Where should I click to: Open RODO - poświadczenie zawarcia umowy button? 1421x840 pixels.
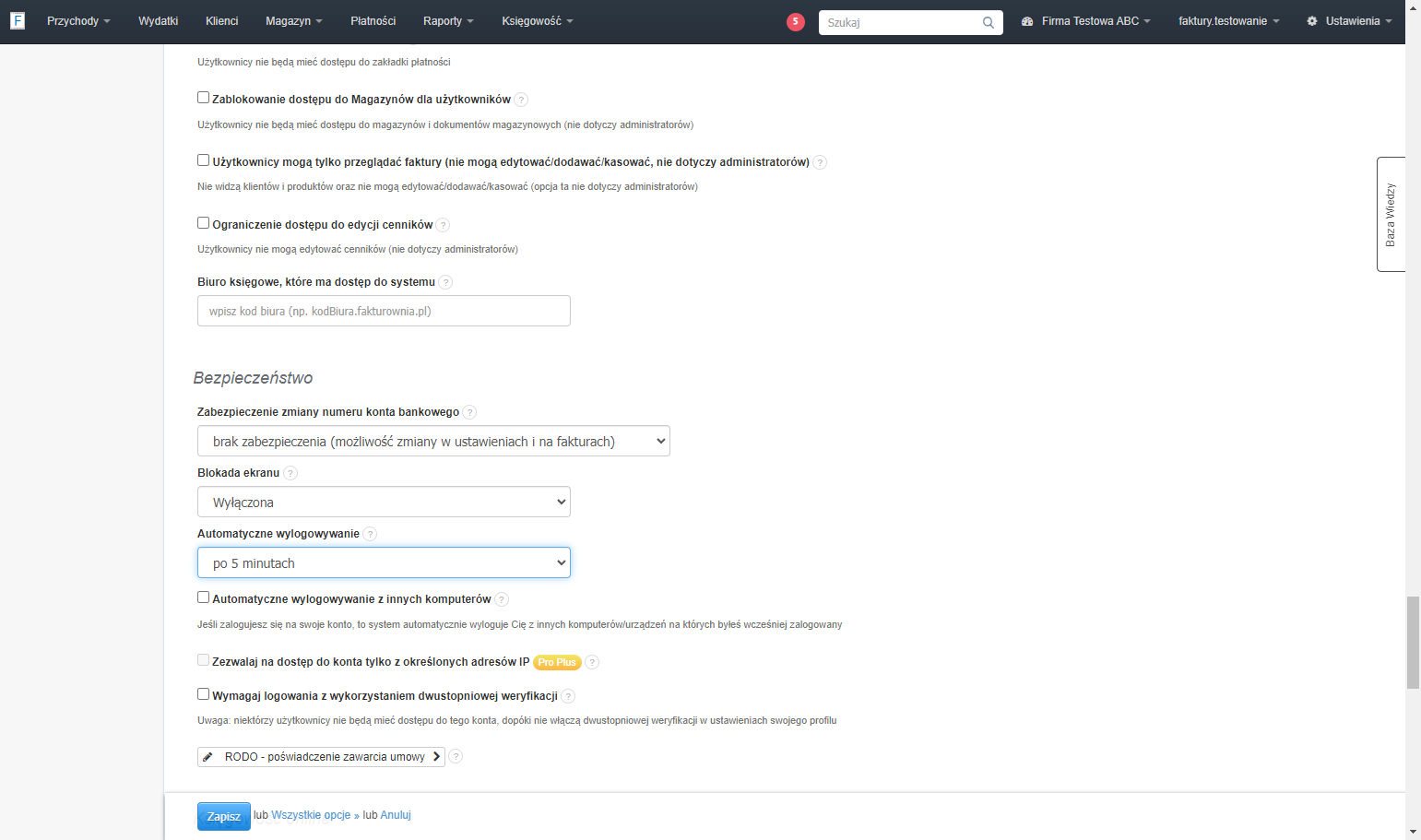(x=321, y=757)
